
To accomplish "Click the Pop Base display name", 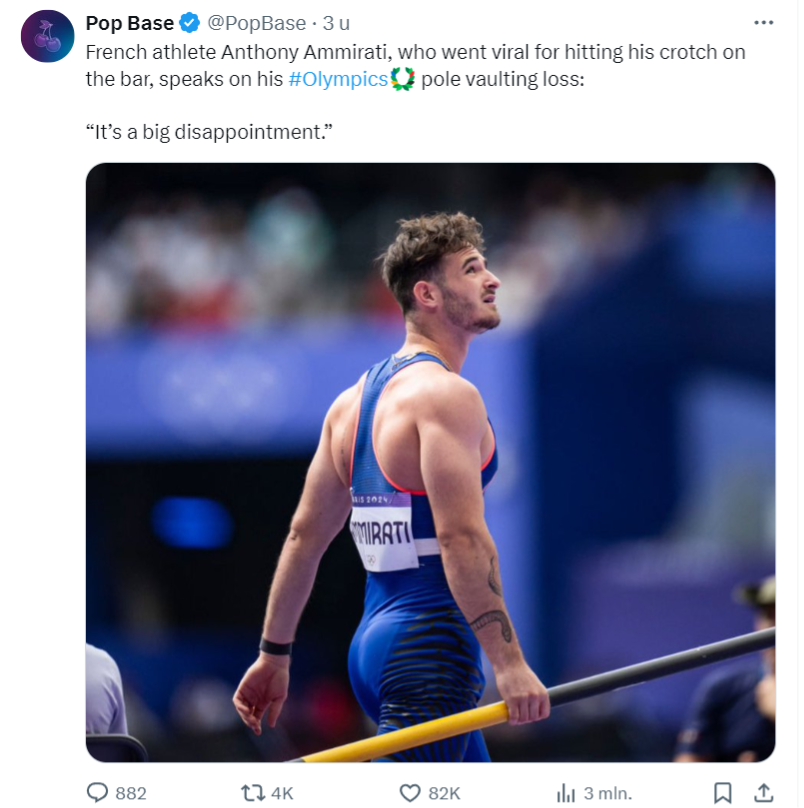I will pyautogui.click(x=130, y=23).
